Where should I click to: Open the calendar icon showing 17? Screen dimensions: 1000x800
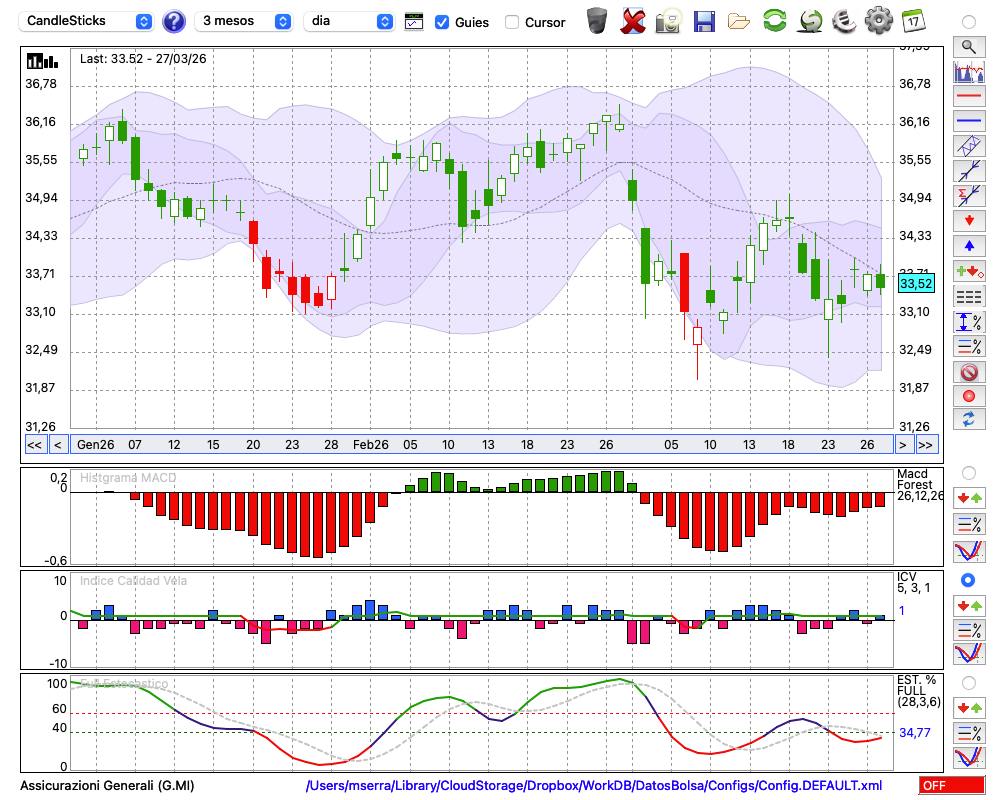[913, 21]
